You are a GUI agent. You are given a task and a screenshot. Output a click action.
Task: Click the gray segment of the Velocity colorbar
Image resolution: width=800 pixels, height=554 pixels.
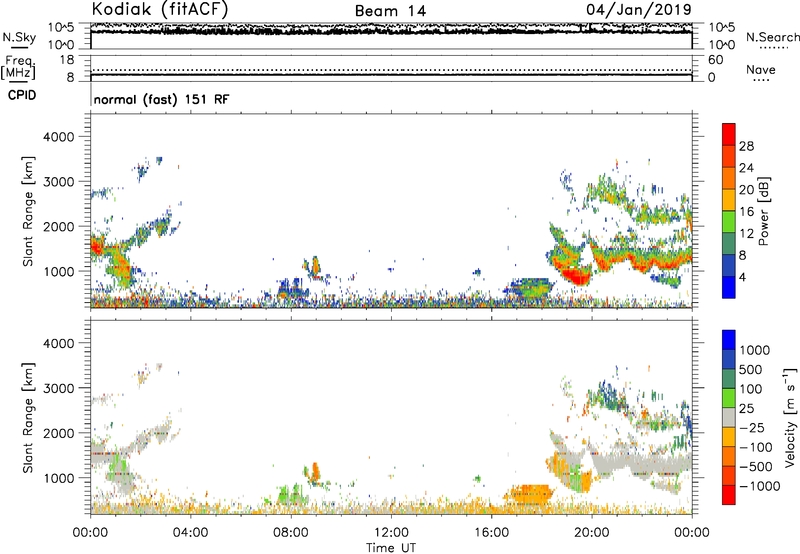(x=729, y=418)
